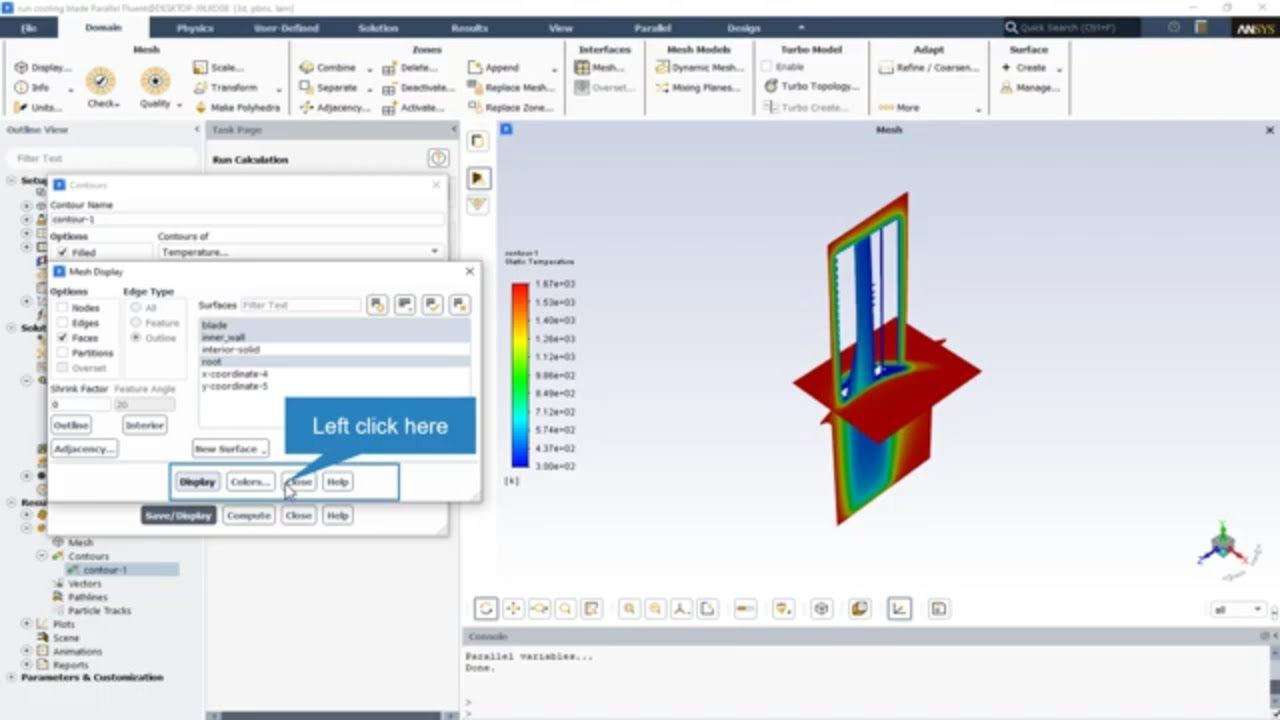Image resolution: width=1280 pixels, height=720 pixels.
Task: Open Turbo Topology tool
Action: click(x=811, y=87)
